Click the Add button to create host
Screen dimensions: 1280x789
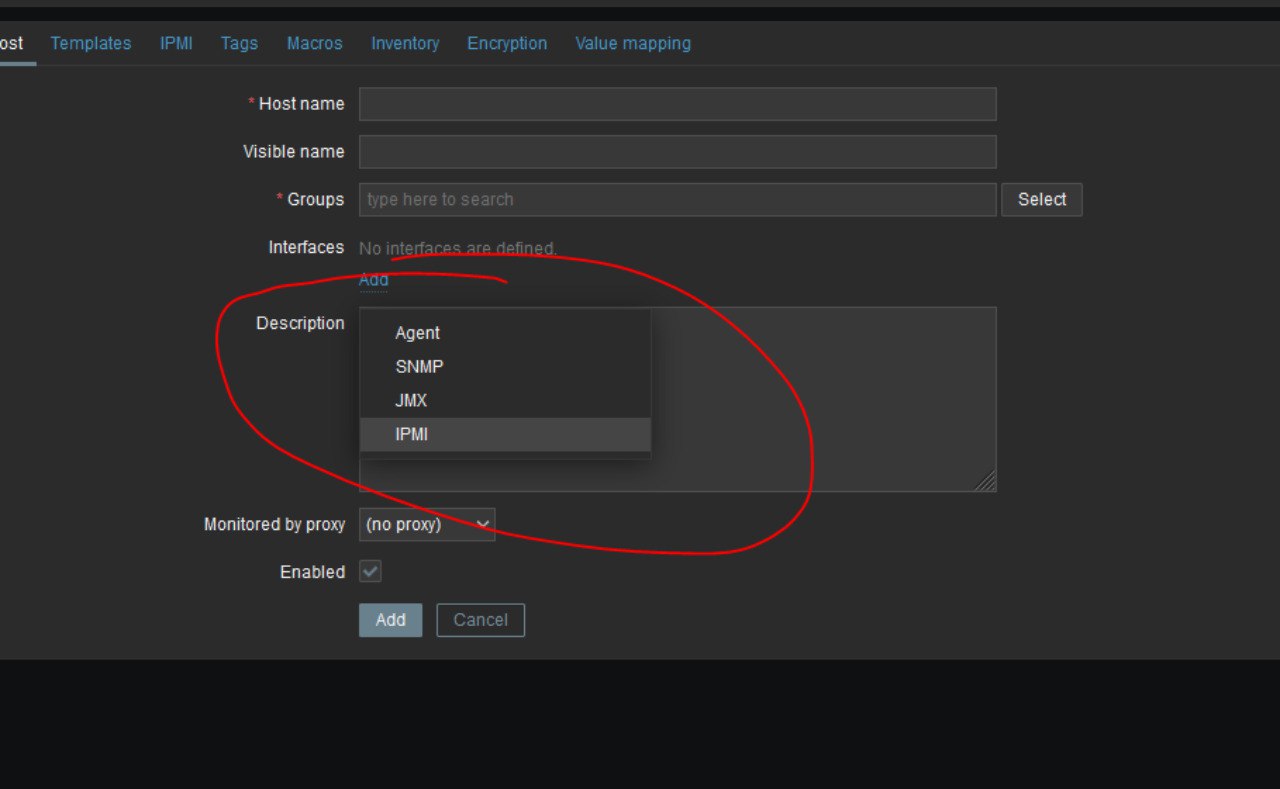click(390, 620)
